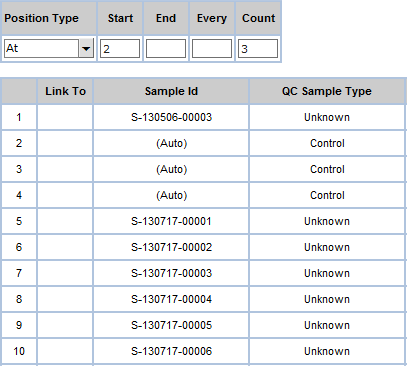Screen dimensions: 407x366
Task: Click the empty End input field
Action: (x=166, y=49)
